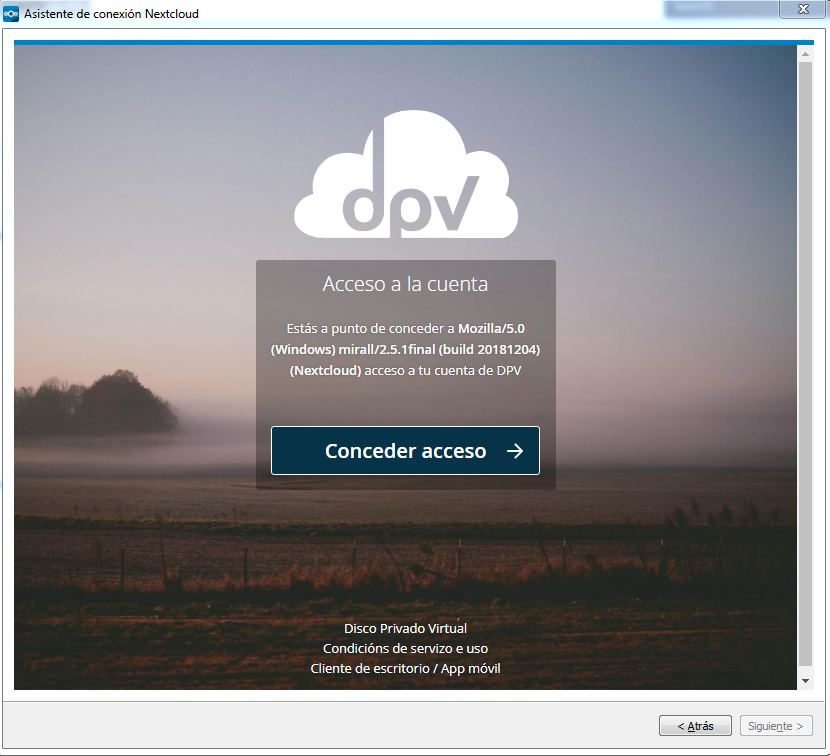
Task: Click the disabled Siguiente button
Action: point(776,726)
